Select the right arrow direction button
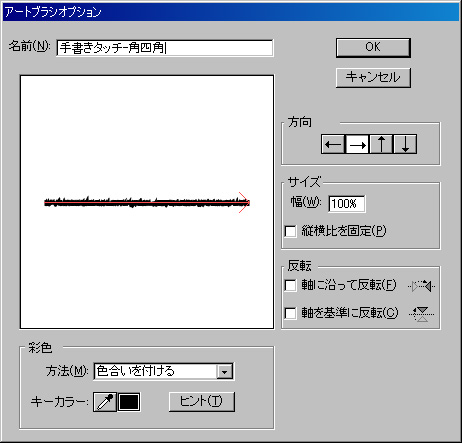Image resolution: width=462 pixels, height=443 pixels. click(357, 144)
